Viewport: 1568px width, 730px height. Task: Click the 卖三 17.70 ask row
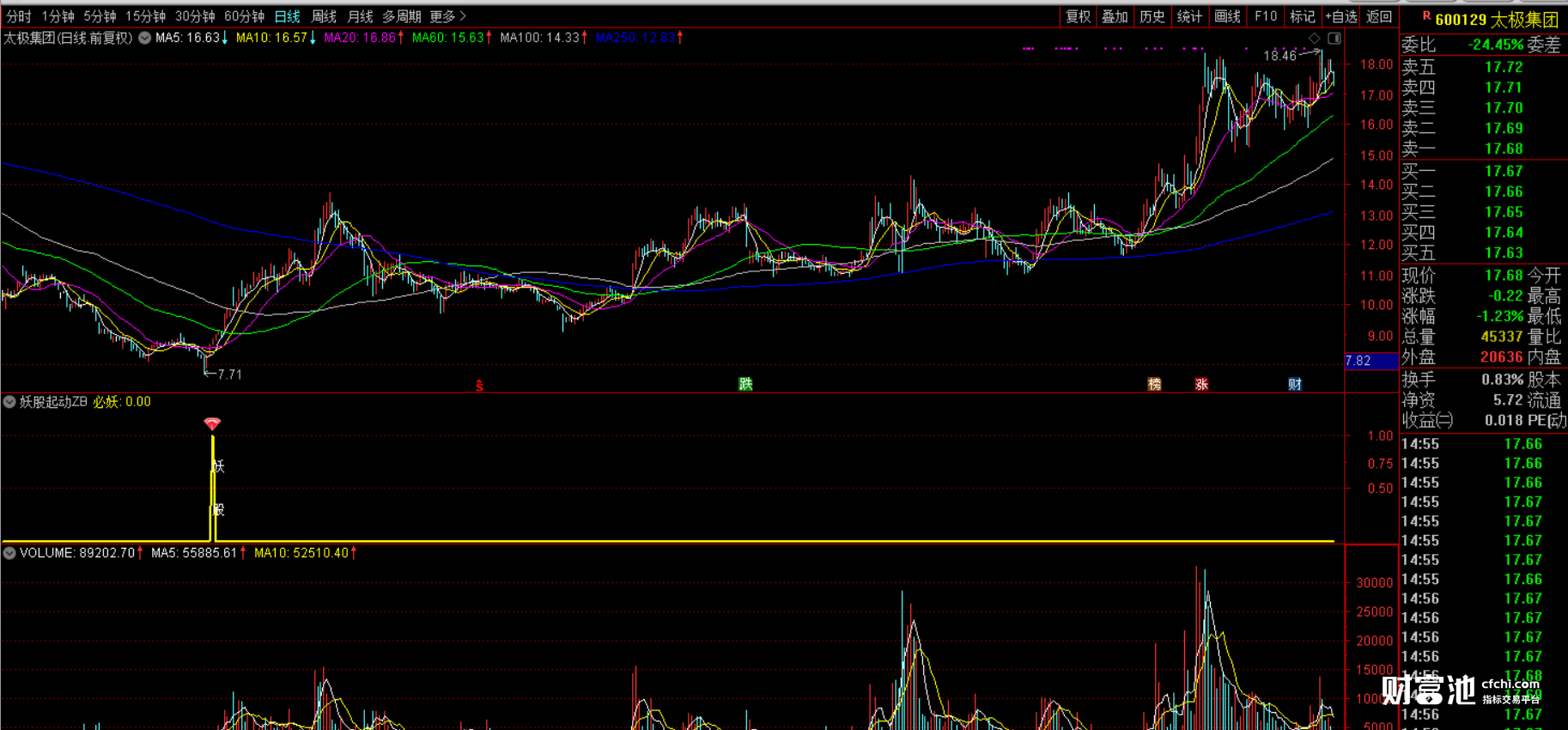click(1483, 108)
